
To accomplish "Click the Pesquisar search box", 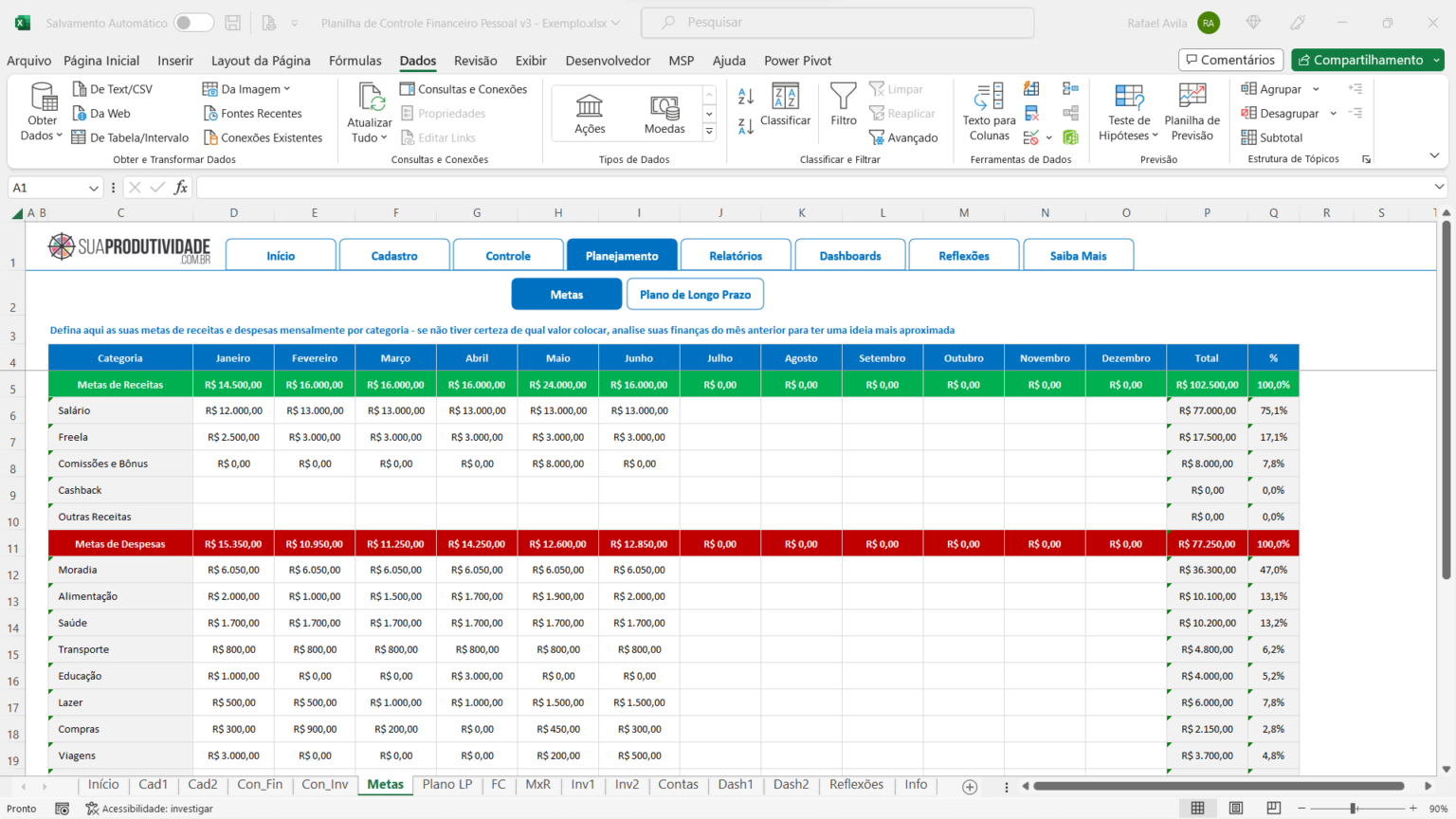I will point(838,23).
